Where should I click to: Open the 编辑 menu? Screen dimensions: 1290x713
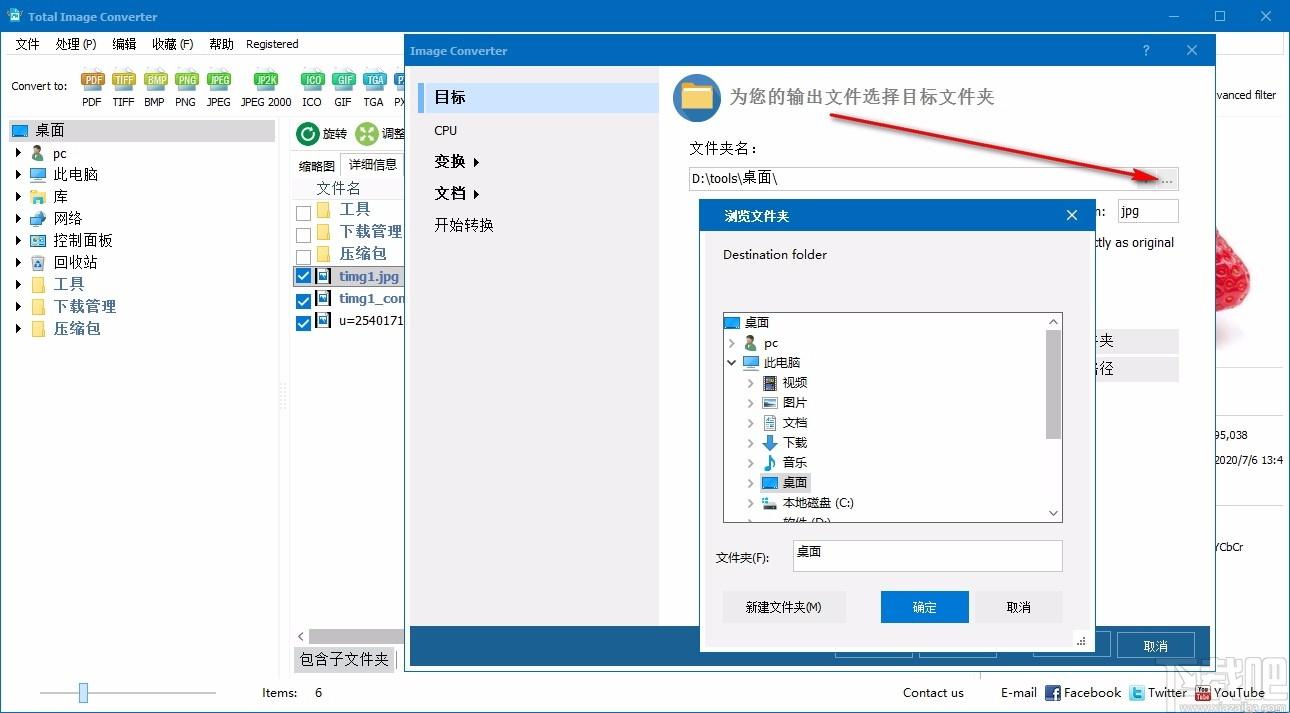pos(124,44)
